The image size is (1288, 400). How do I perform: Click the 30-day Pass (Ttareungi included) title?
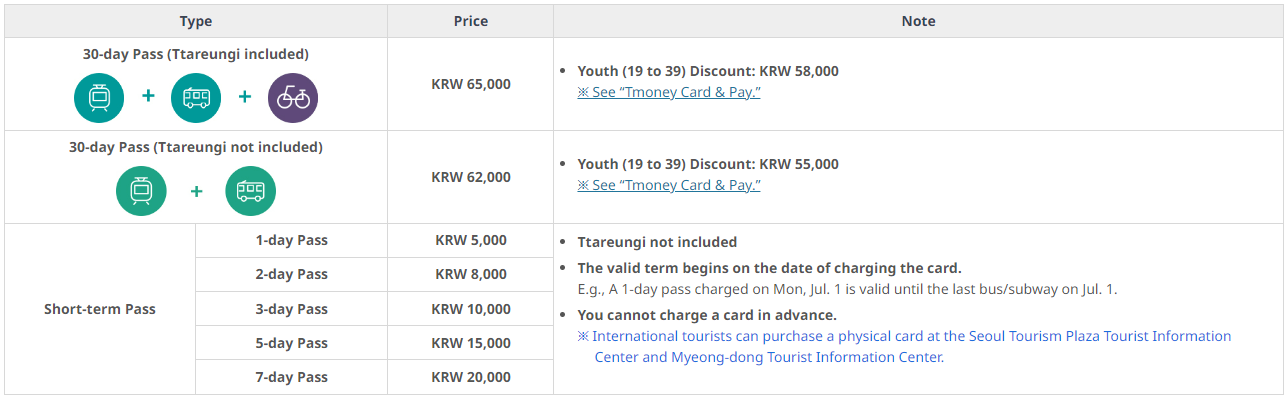click(196, 54)
